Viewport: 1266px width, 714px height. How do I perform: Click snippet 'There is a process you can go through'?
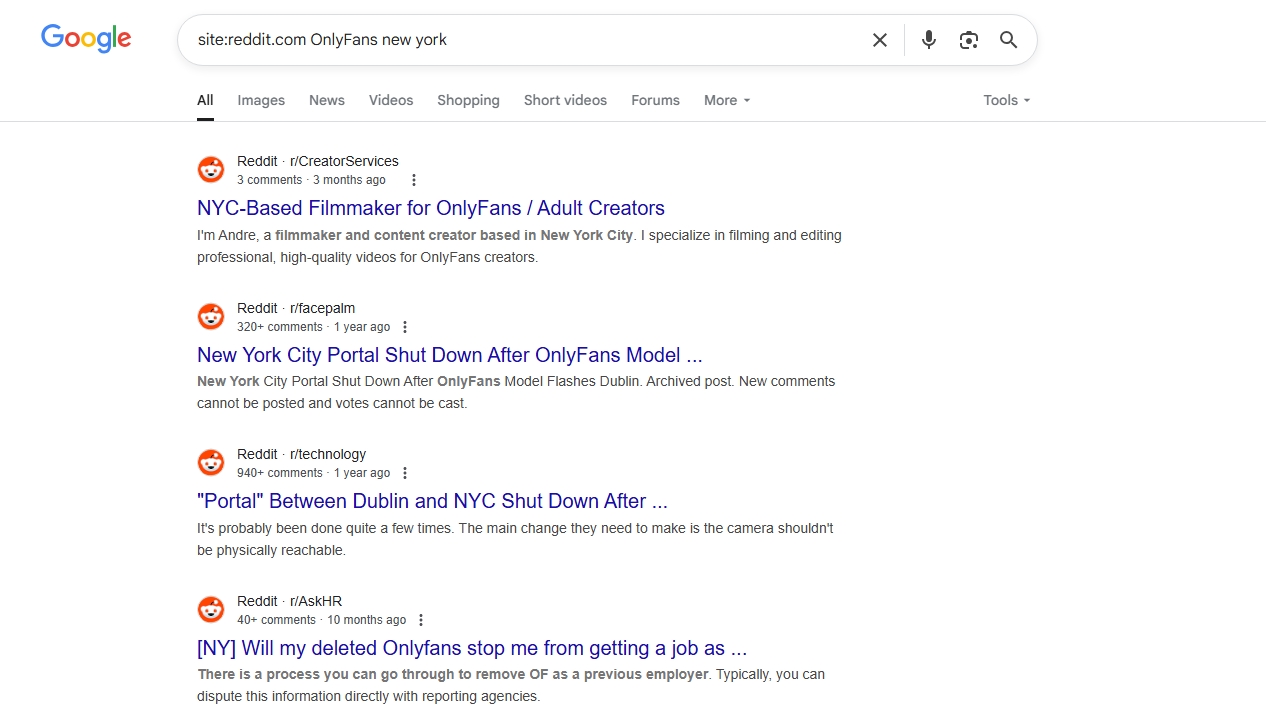point(511,685)
